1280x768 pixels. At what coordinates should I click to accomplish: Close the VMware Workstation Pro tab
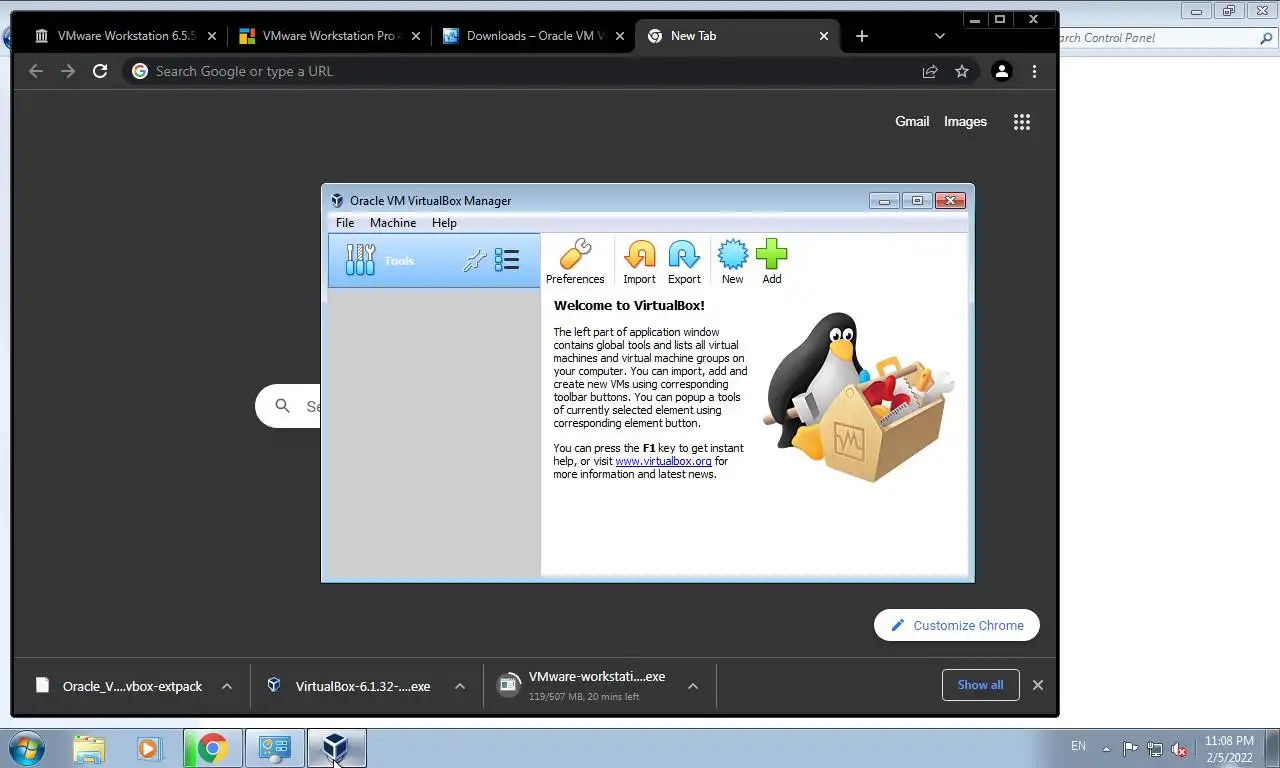coord(416,36)
